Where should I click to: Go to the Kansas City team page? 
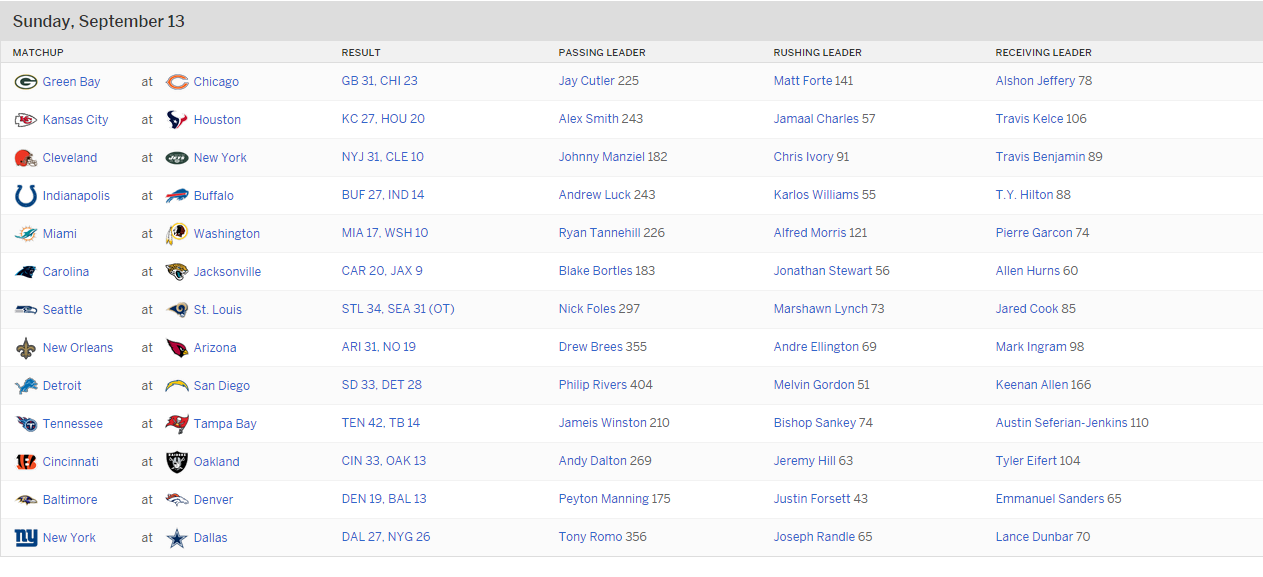click(x=75, y=120)
